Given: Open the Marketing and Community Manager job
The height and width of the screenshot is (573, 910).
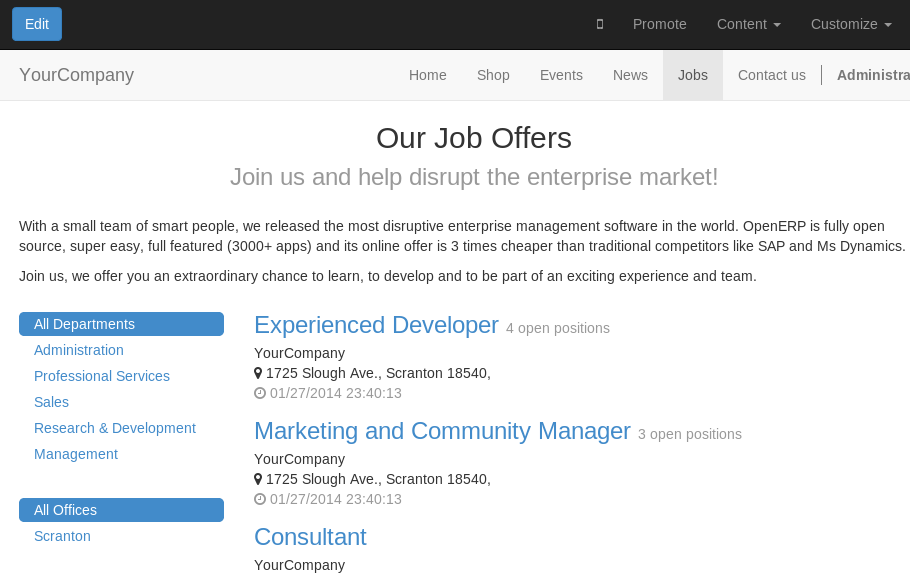Looking at the screenshot, I should 442,431.
